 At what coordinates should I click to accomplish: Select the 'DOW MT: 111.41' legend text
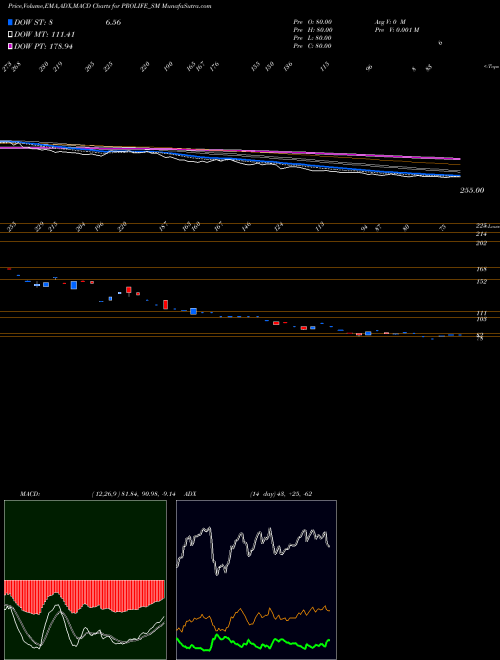(x=44, y=34)
